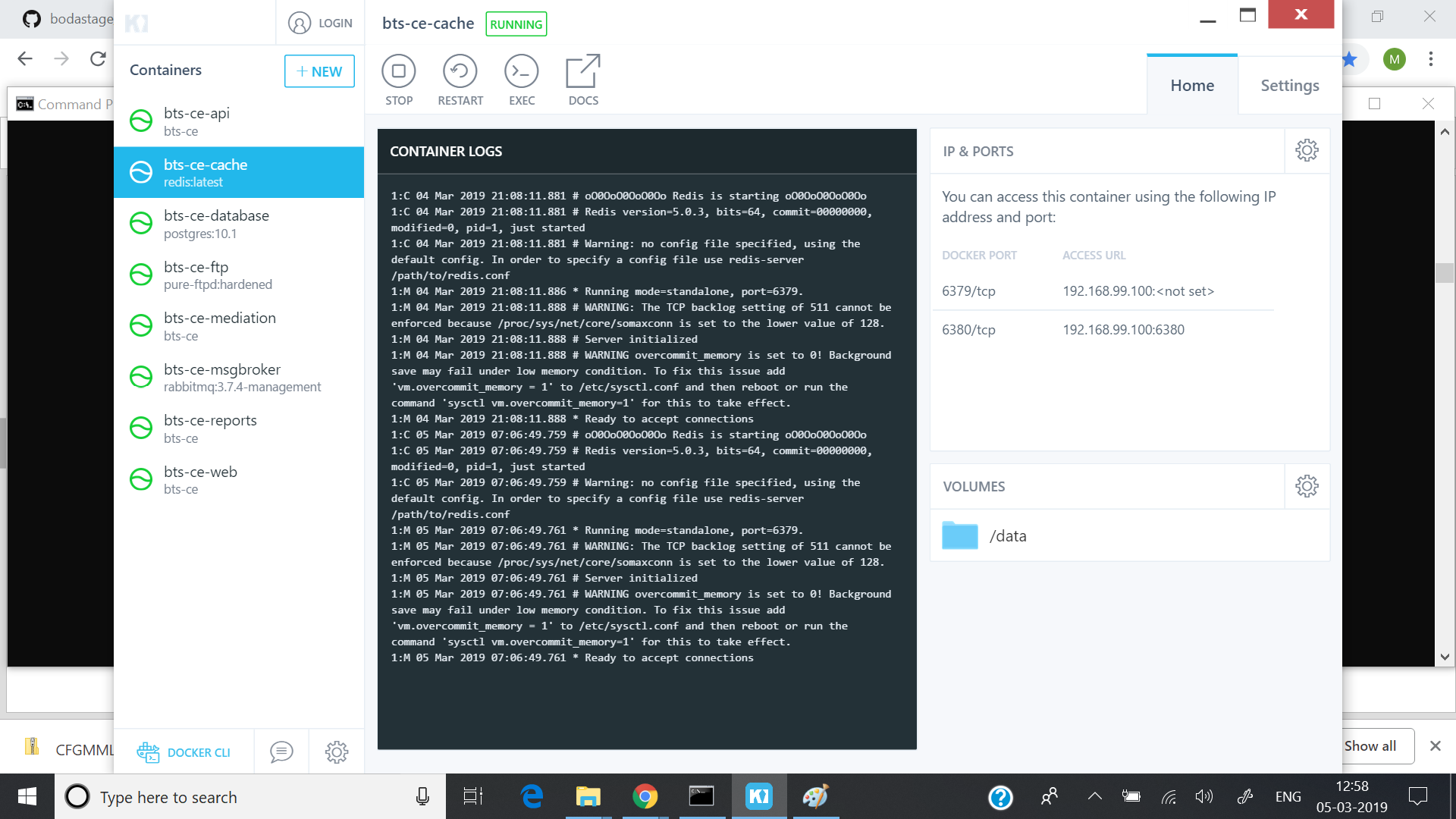1456x819 pixels.
Task: Open Task View in taskbar
Action: click(x=473, y=796)
